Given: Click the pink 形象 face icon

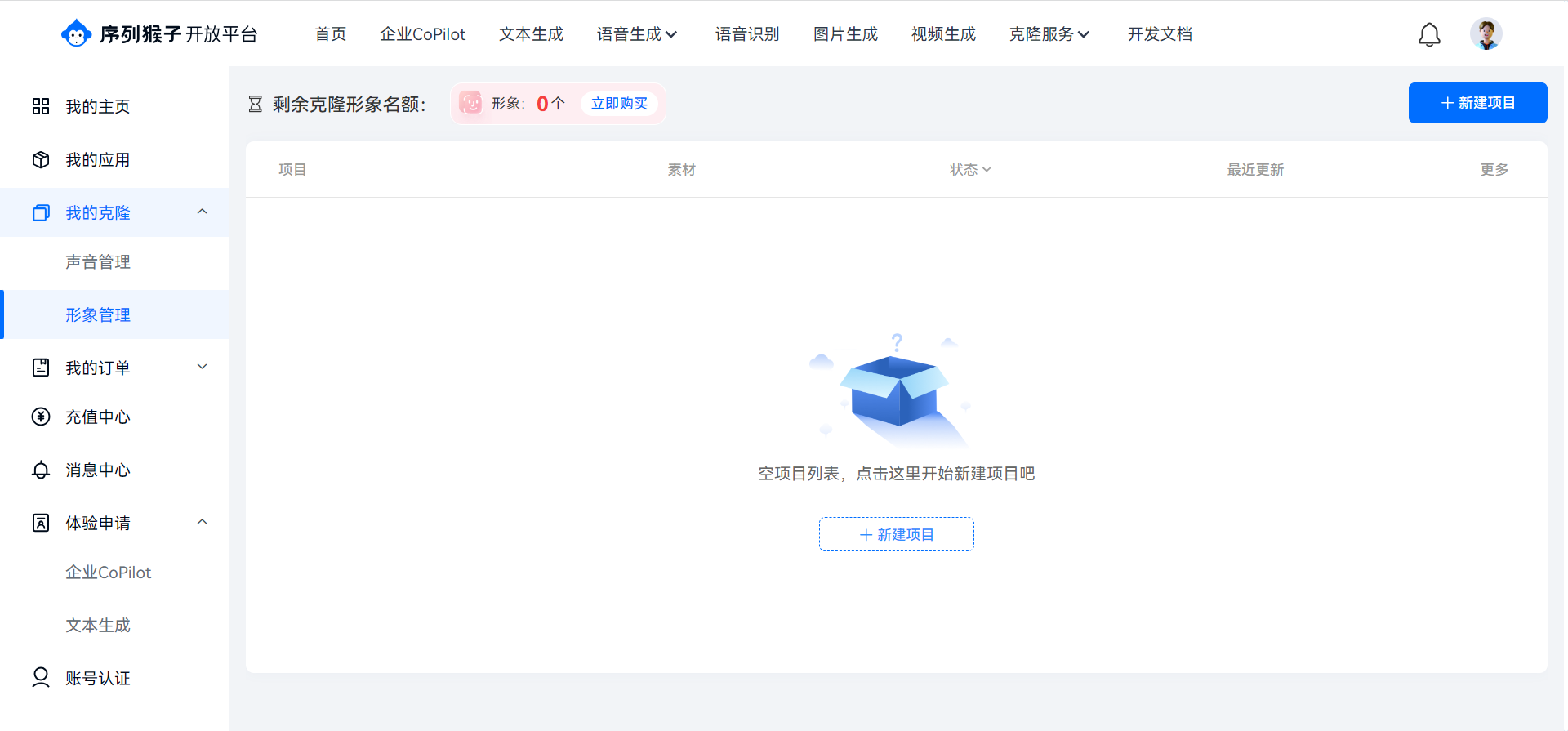Looking at the screenshot, I should tap(470, 103).
